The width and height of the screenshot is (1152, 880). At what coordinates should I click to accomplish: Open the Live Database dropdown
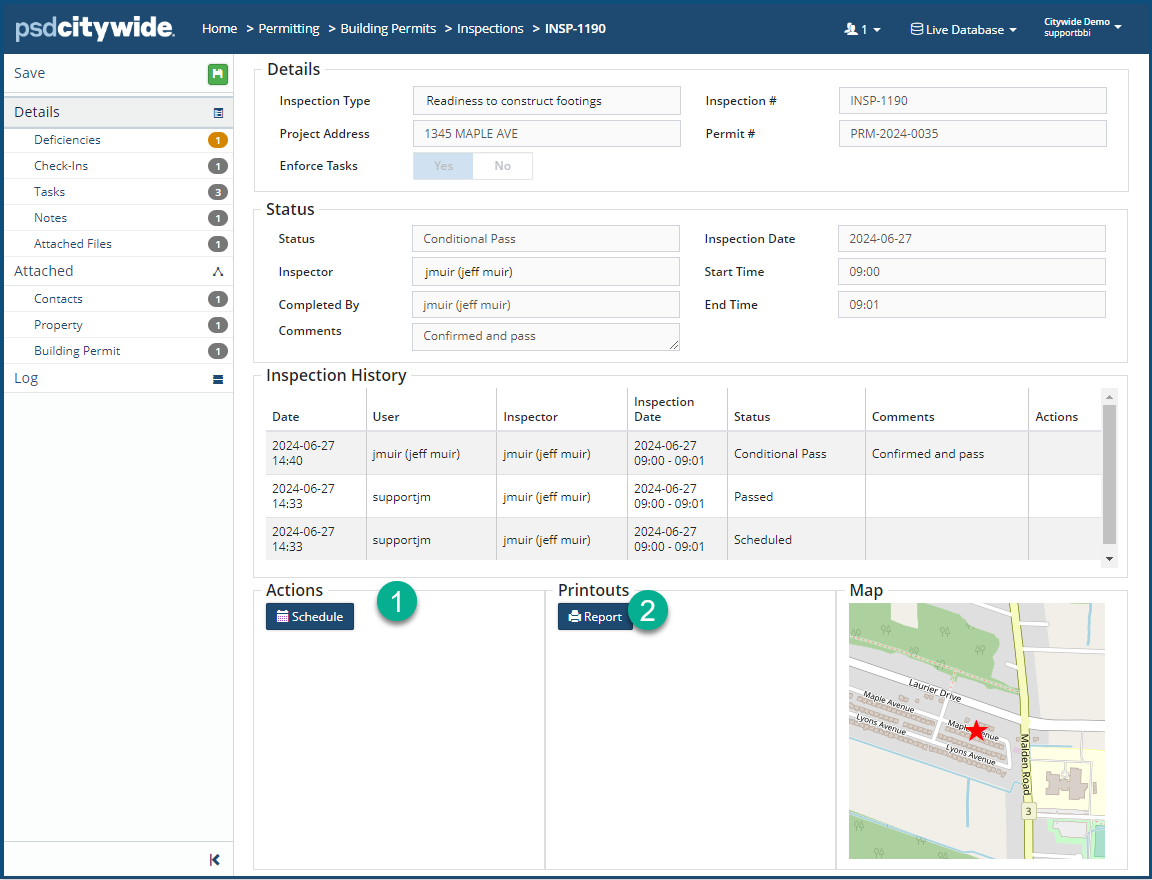[963, 30]
